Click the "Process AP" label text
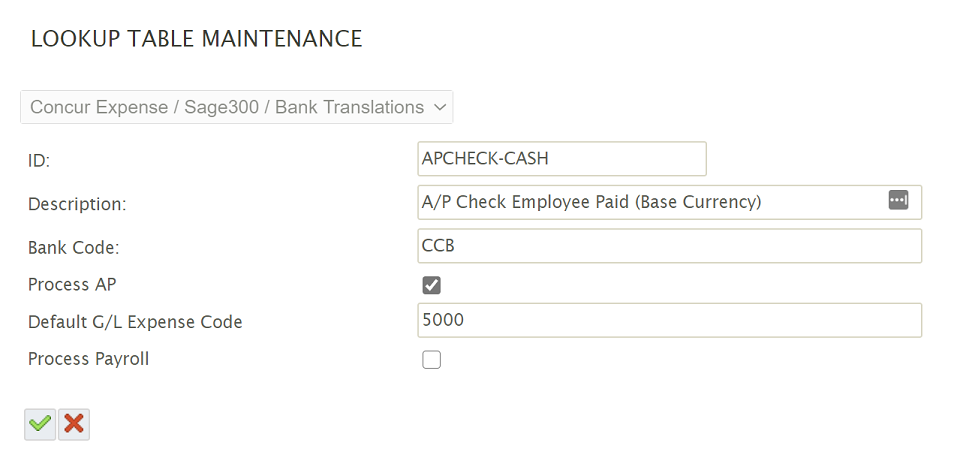This screenshot has width=960, height=467. point(72,285)
